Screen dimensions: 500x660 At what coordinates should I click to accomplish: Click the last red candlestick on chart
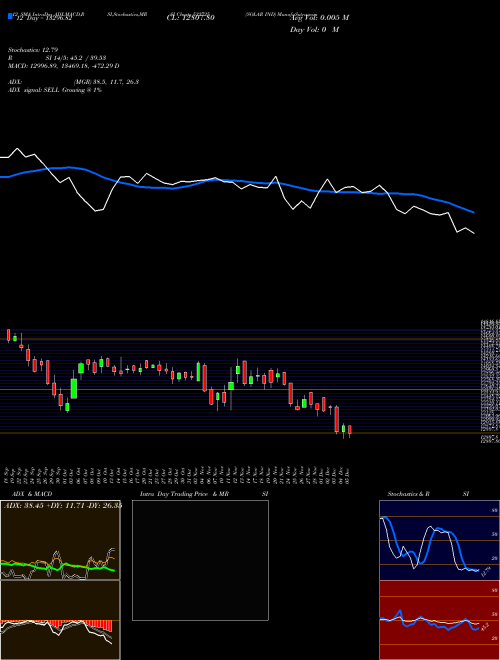(349, 430)
